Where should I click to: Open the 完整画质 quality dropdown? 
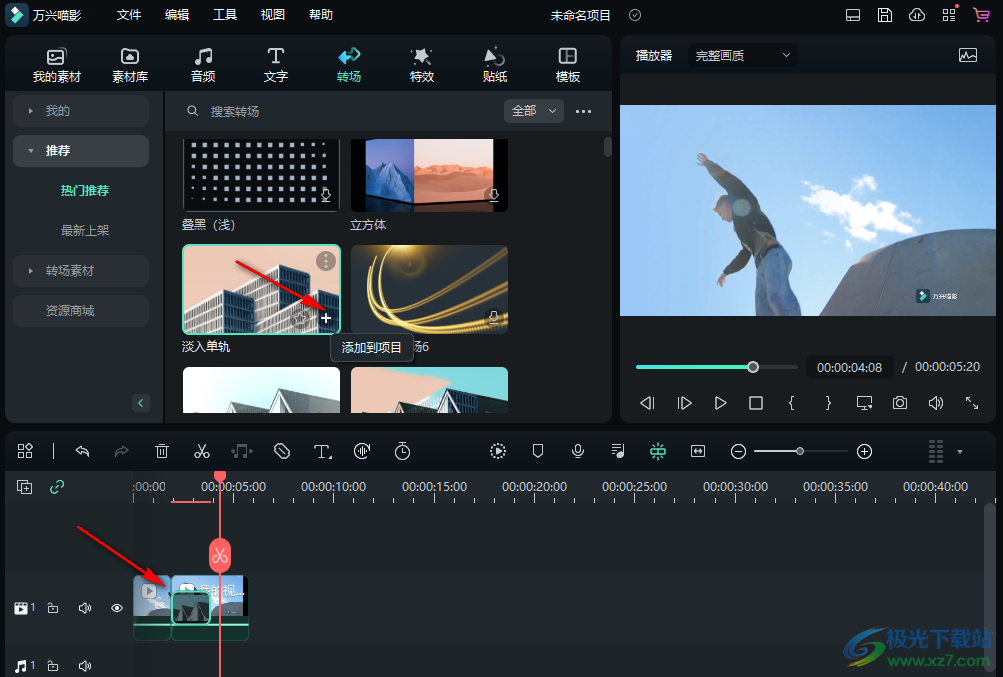coord(742,56)
